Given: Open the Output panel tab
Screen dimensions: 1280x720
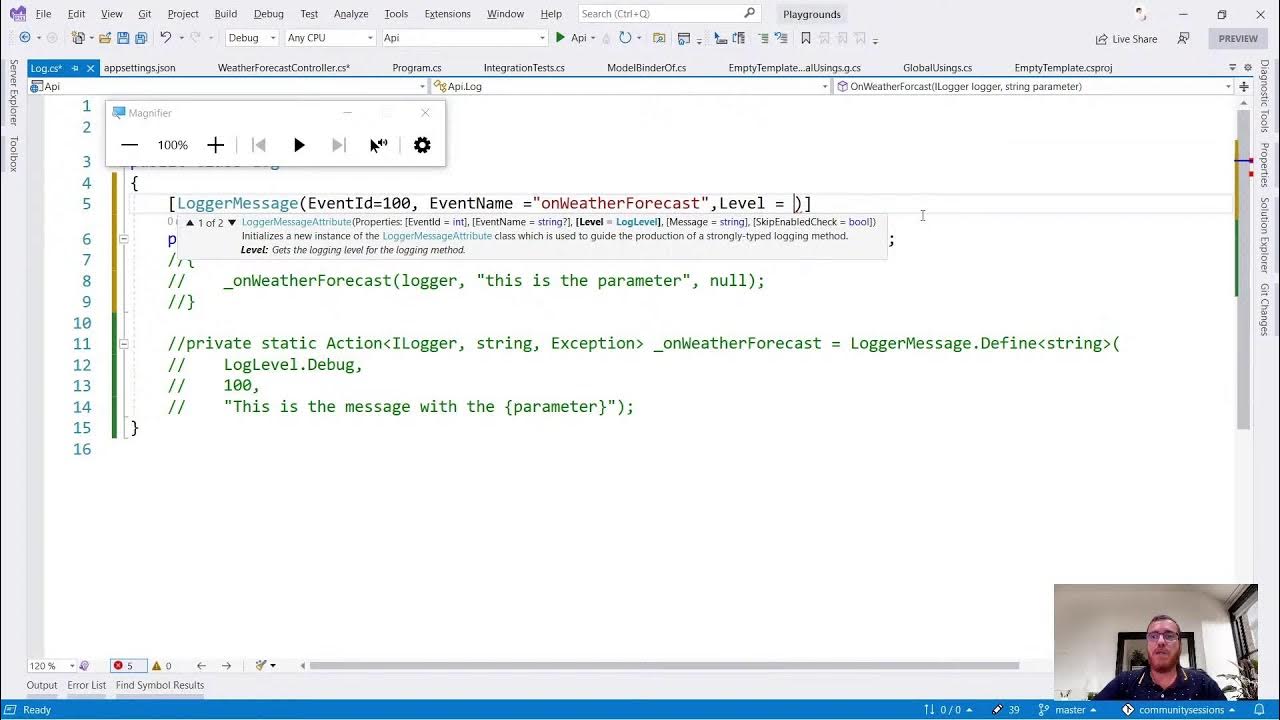Looking at the screenshot, I should coord(42,685).
